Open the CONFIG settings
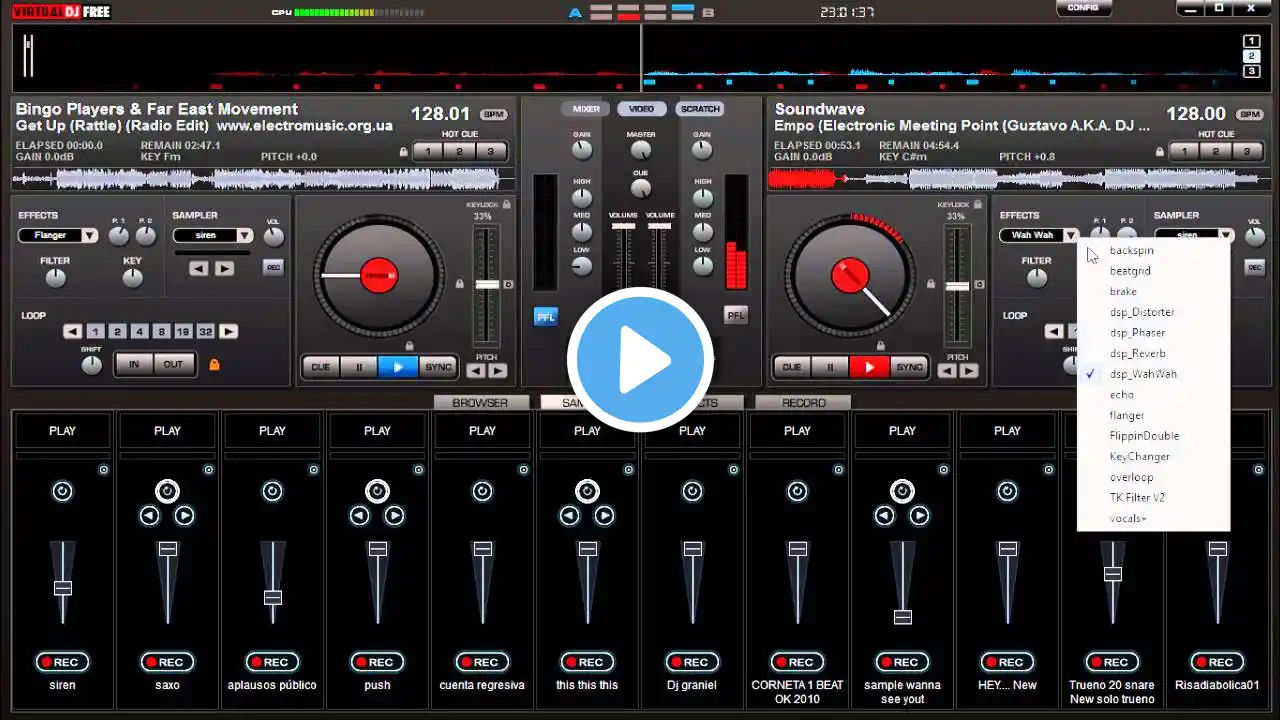1280x720 pixels. point(1083,8)
